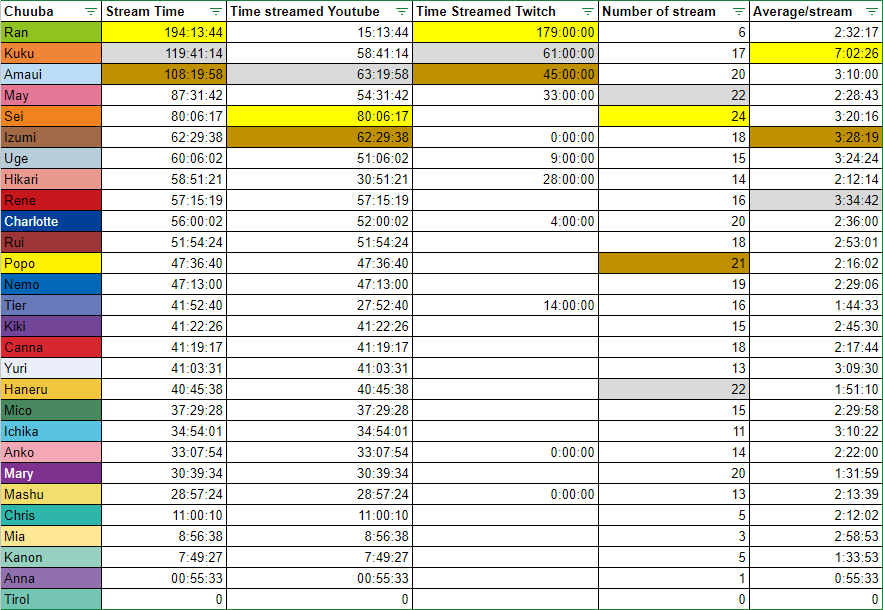
Task: Click the 119:41:14 stream time cell
Action: pyautogui.click(x=164, y=54)
